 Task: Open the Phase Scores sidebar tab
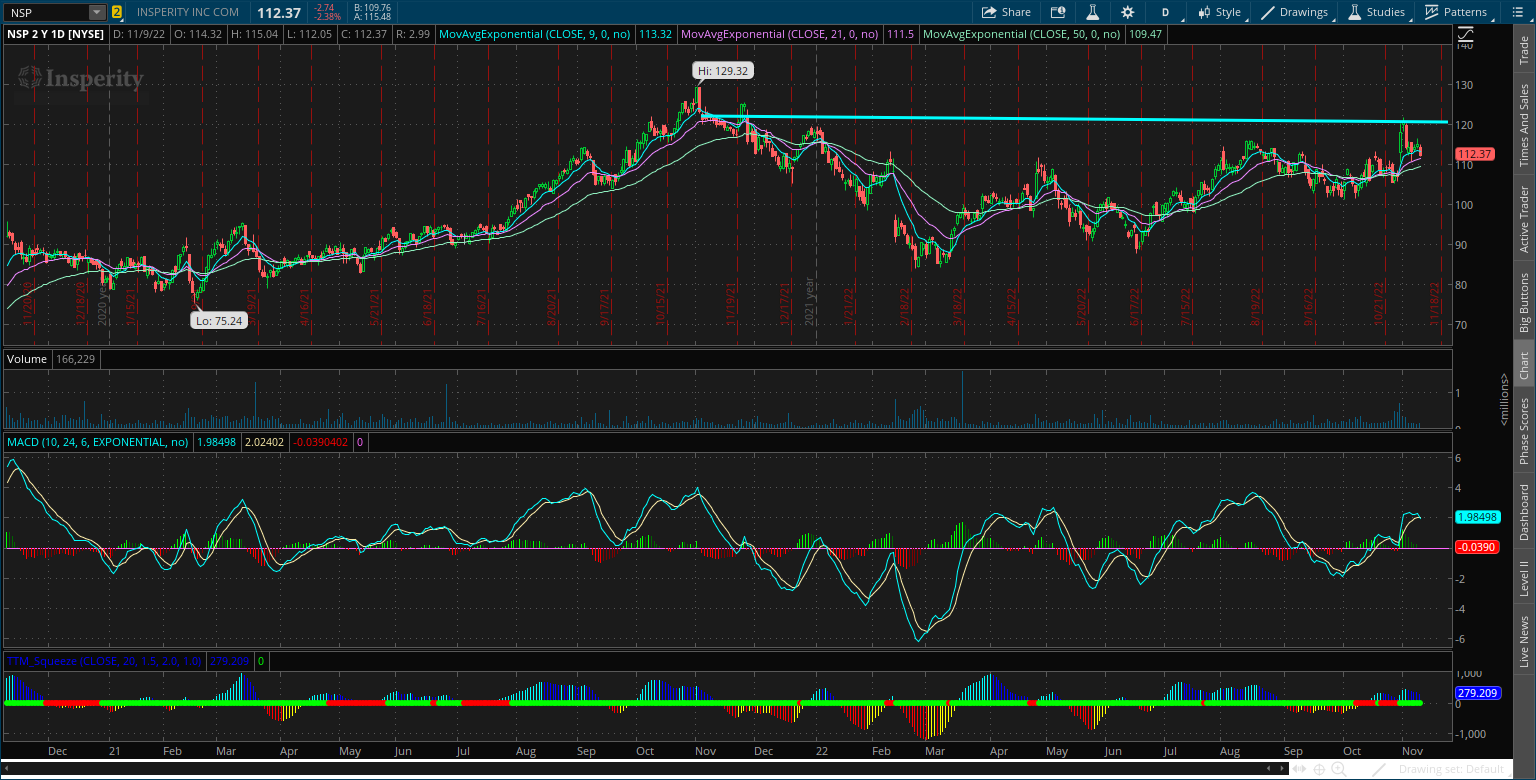coord(1524,432)
